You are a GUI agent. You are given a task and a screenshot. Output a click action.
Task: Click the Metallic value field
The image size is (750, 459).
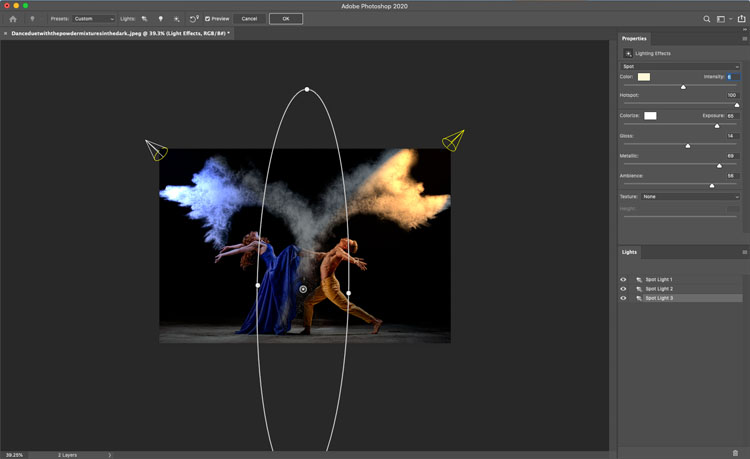tap(733, 156)
